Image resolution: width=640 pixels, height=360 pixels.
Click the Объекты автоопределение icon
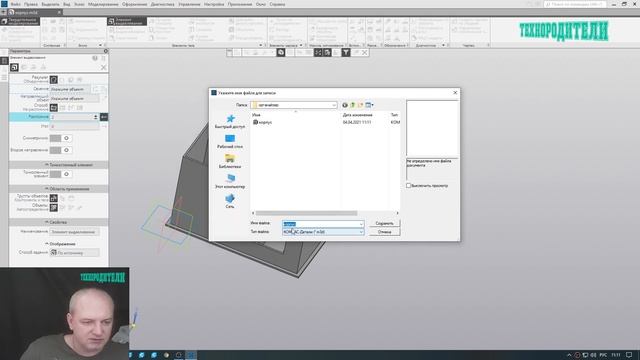coord(53,208)
